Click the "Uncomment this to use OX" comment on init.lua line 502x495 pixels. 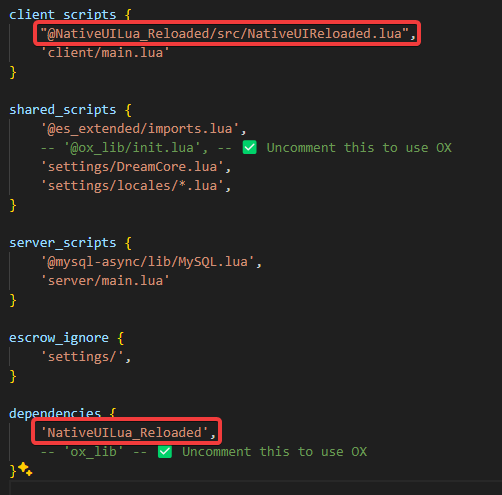click(x=359, y=148)
